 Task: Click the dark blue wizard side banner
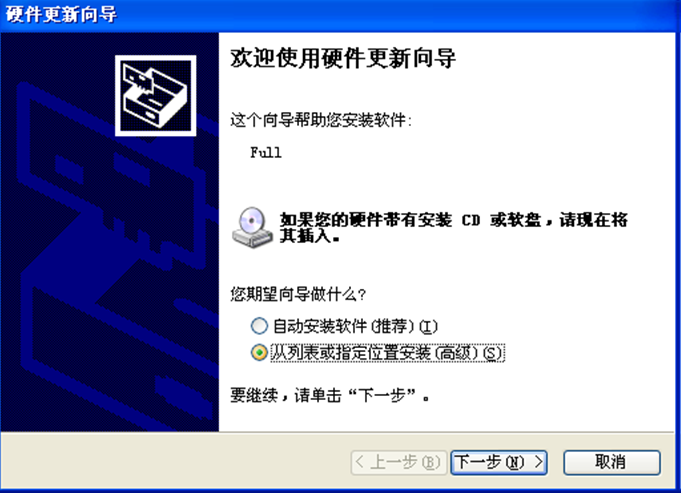tap(109, 232)
